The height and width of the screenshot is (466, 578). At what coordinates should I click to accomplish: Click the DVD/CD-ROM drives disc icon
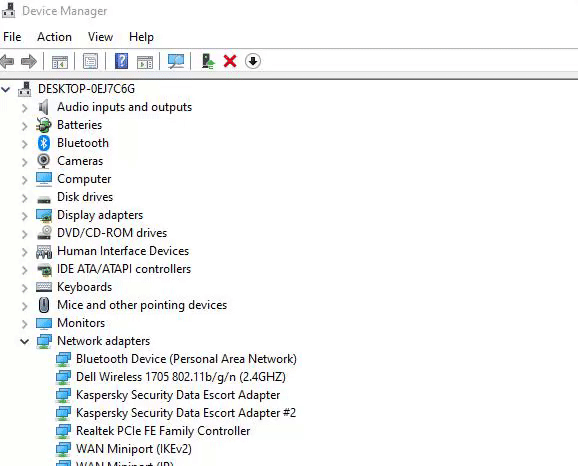pyautogui.click(x=44, y=233)
